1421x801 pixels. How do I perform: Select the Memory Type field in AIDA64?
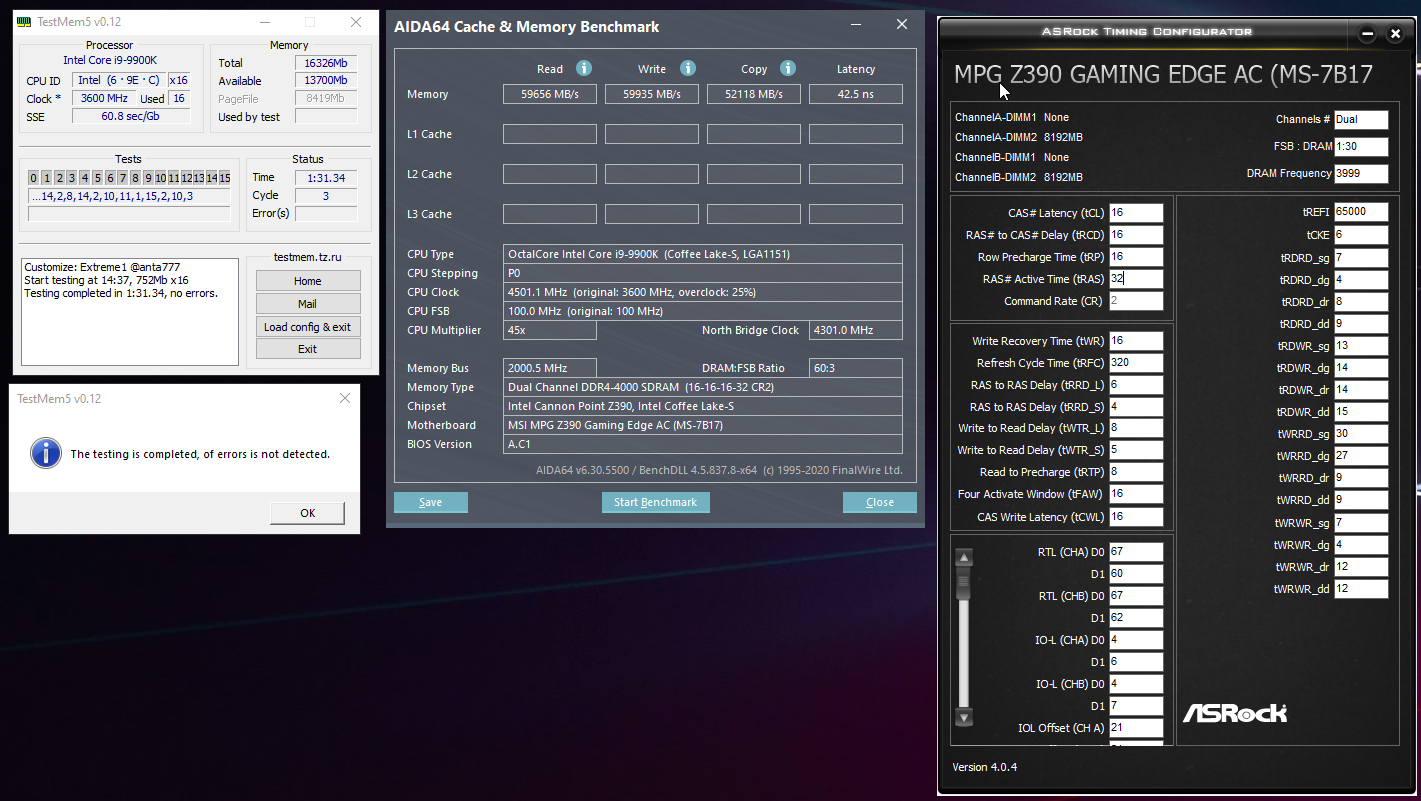click(703, 387)
